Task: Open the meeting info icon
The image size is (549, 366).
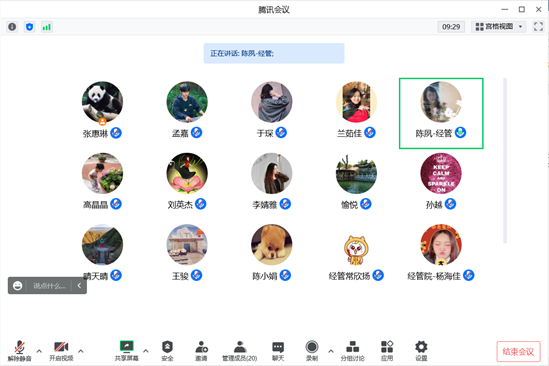Action: pyautogui.click(x=12, y=27)
